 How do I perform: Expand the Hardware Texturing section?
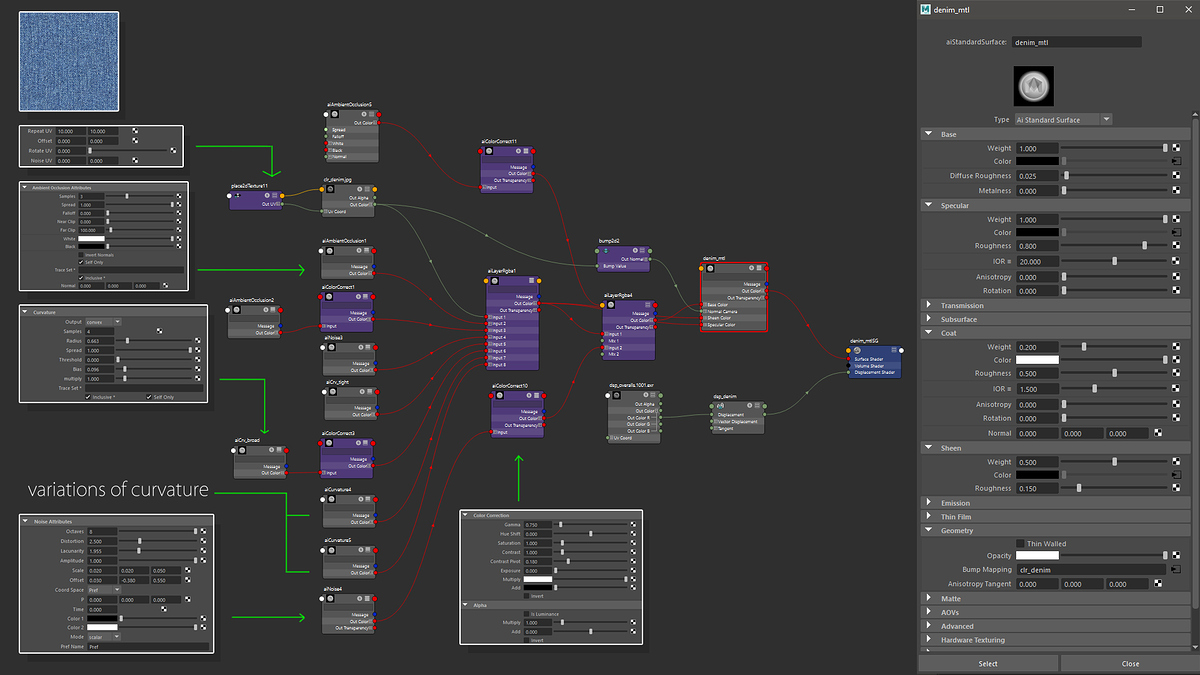click(x=929, y=640)
